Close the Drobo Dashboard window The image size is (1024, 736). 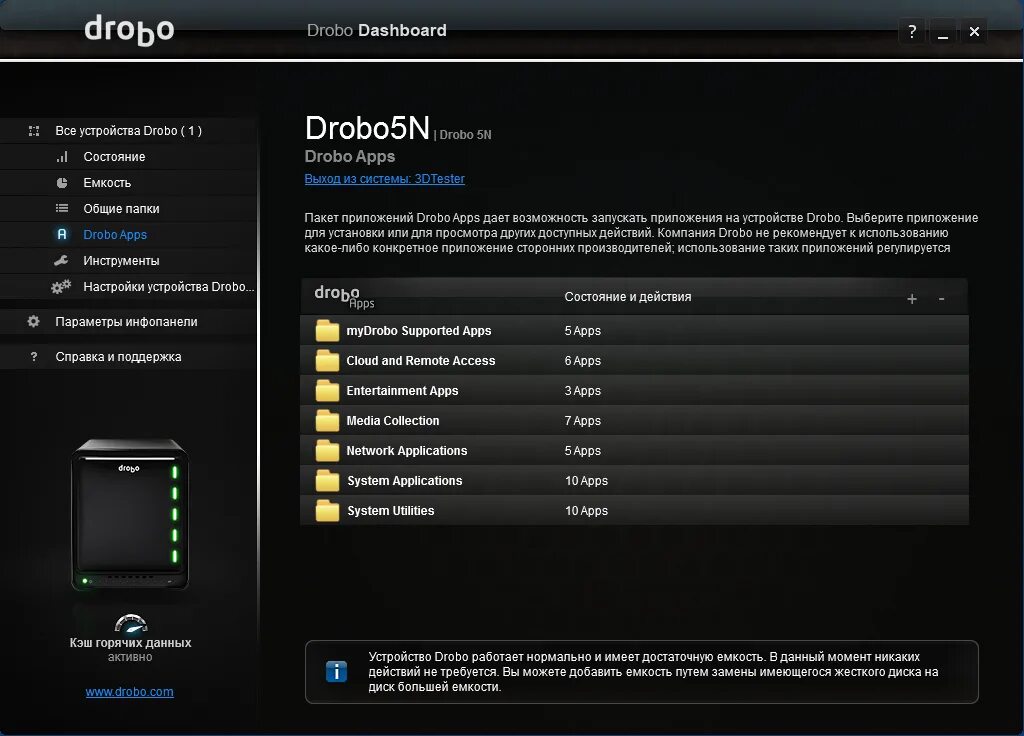tap(974, 31)
